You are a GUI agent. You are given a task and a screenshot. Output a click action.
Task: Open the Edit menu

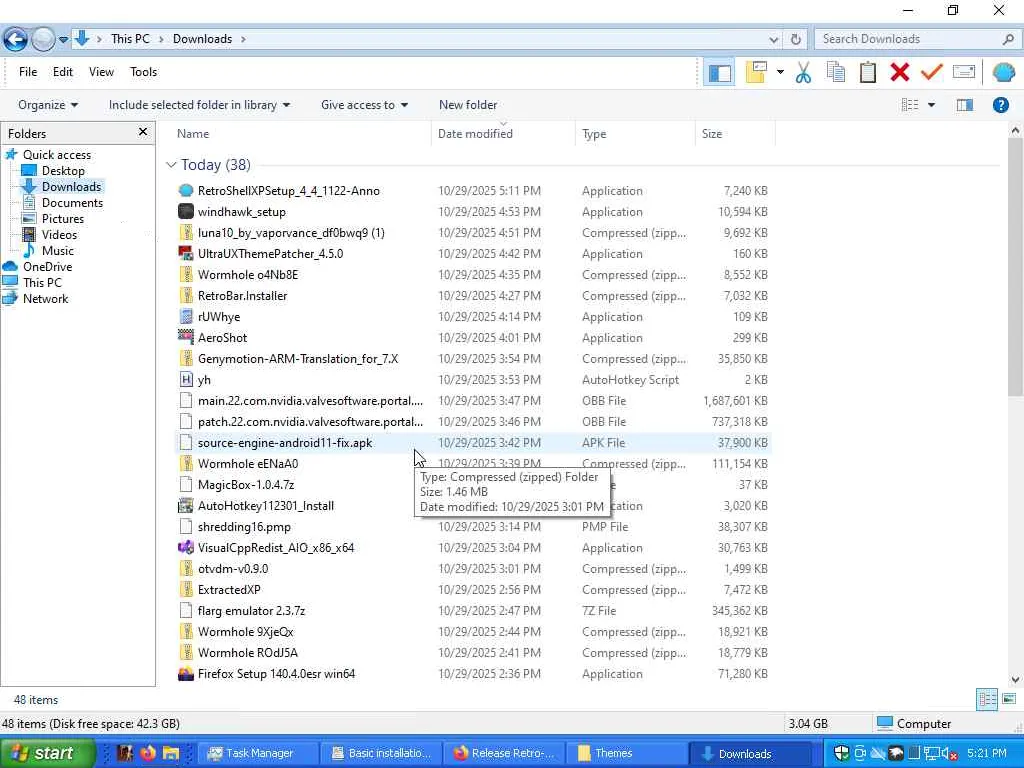pos(63,72)
